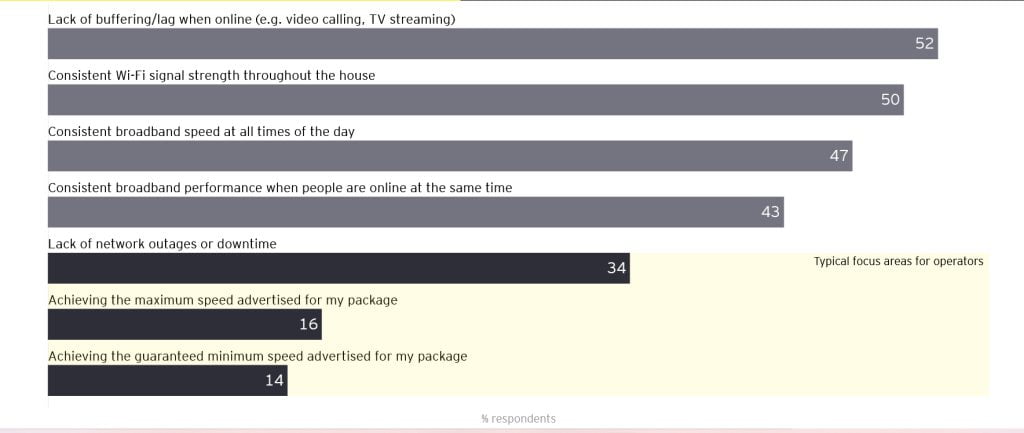This screenshot has height=433, width=1024.
Task: Select the "% respondents" axis label
Action: coord(518,418)
